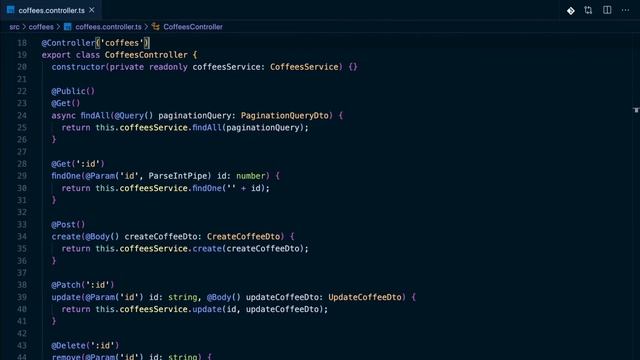Click the @Get(':id') decorator on line 28
This screenshot has width=640, height=360.
78,164
